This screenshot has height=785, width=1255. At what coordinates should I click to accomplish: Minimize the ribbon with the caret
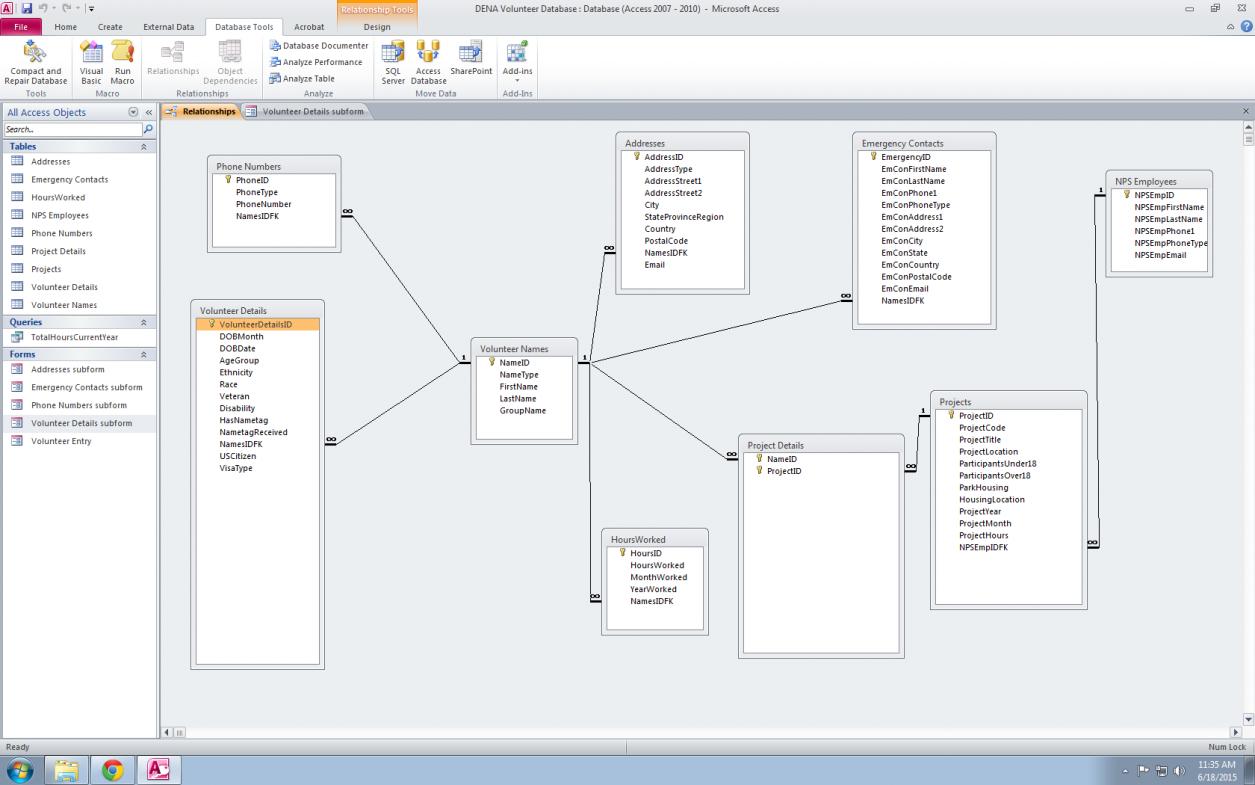pyautogui.click(x=1231, y=26)
